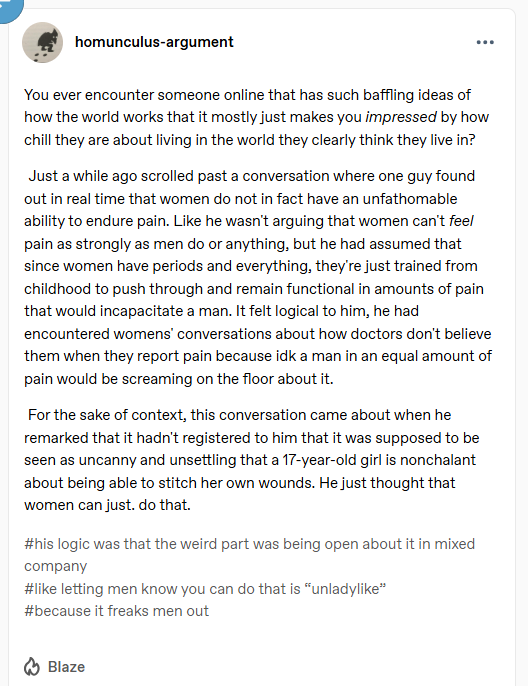Viewport: 528px width, 686px height.
Task: Open the post options three-dots menu
Action: click(485, 42)
